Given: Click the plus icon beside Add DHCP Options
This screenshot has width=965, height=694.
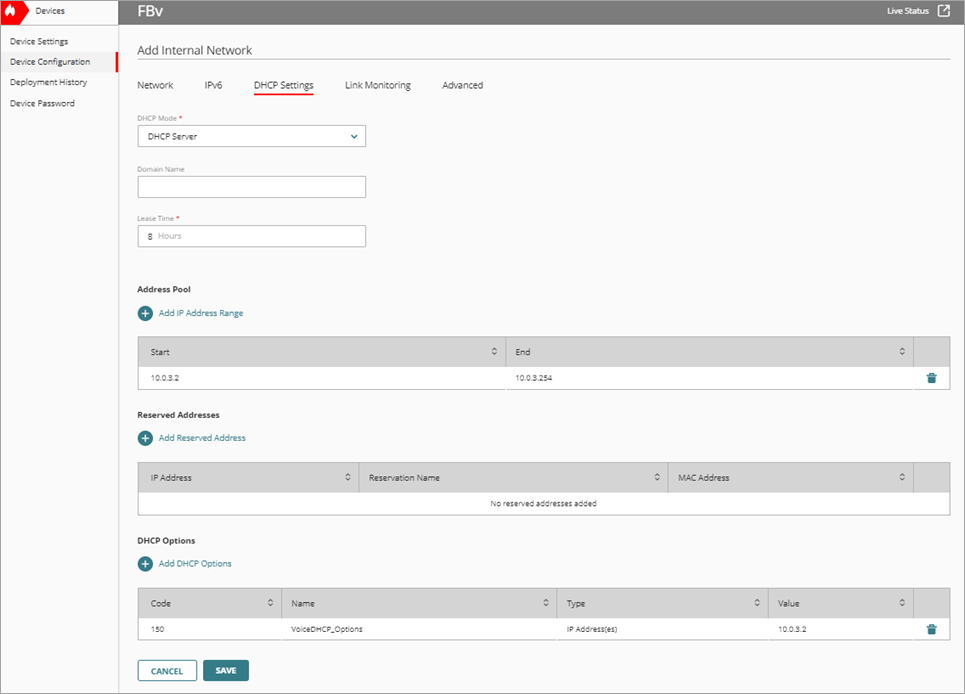Looking at the screenshot, I should 145,563.
